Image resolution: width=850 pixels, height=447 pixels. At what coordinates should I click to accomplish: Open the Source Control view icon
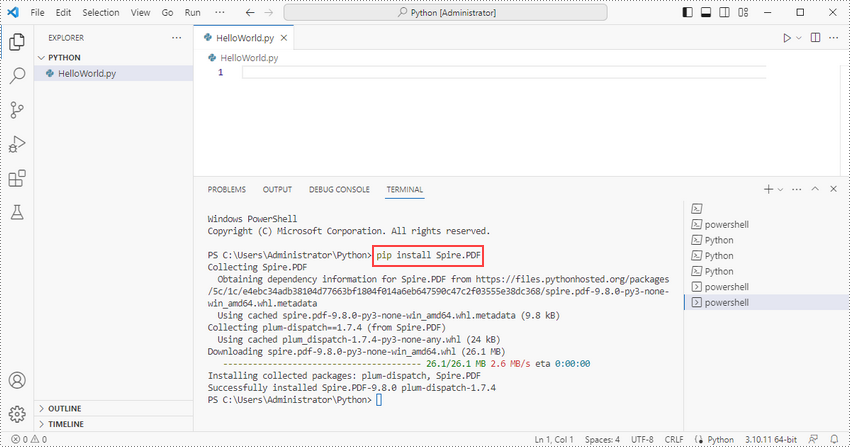17,110
